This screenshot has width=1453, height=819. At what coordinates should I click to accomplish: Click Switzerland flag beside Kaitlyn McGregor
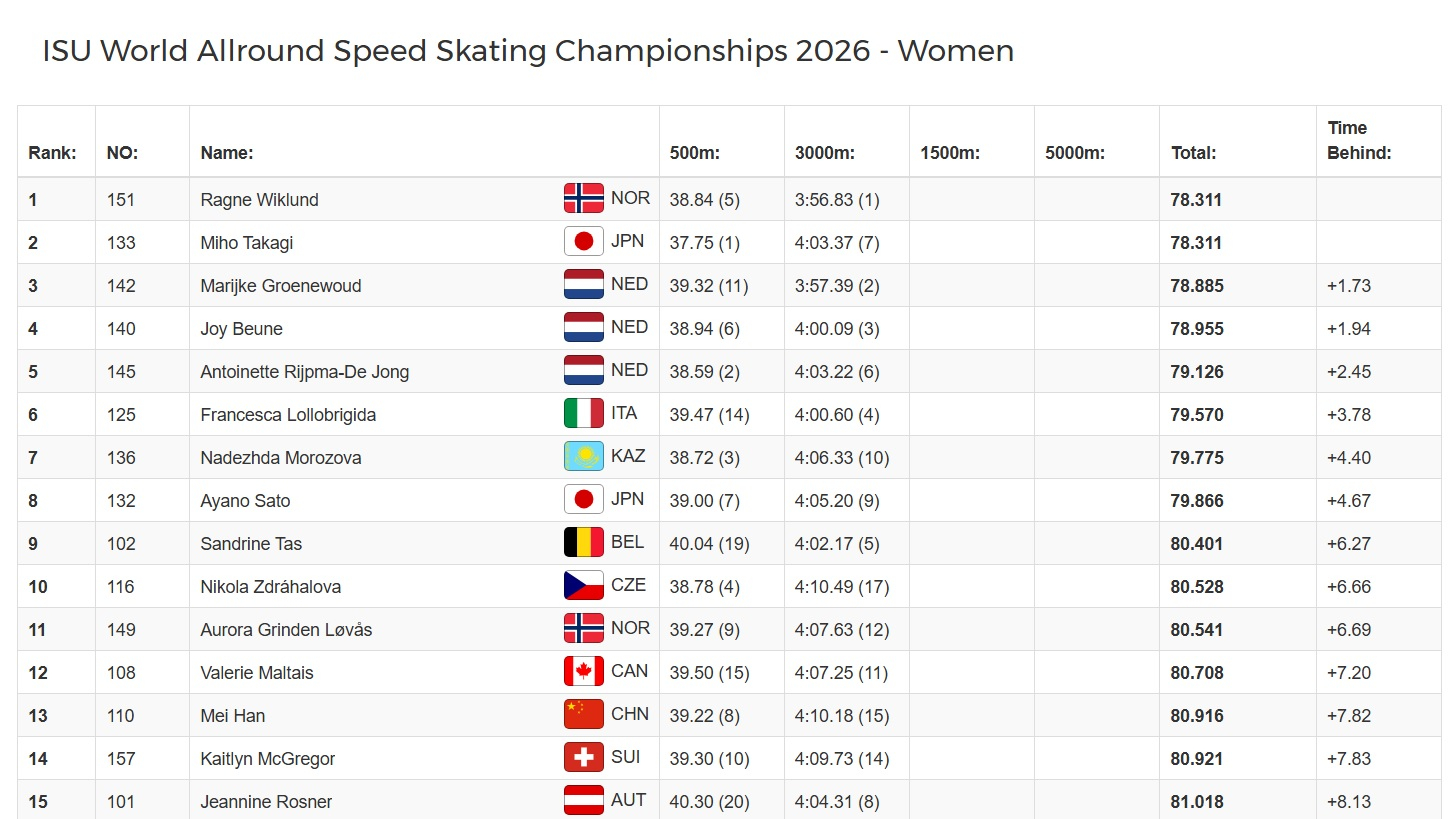click(x=584, y=757)
